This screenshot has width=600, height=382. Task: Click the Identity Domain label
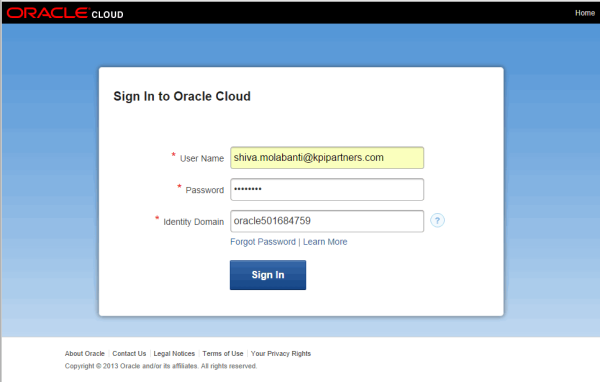[x=194, y=222]
